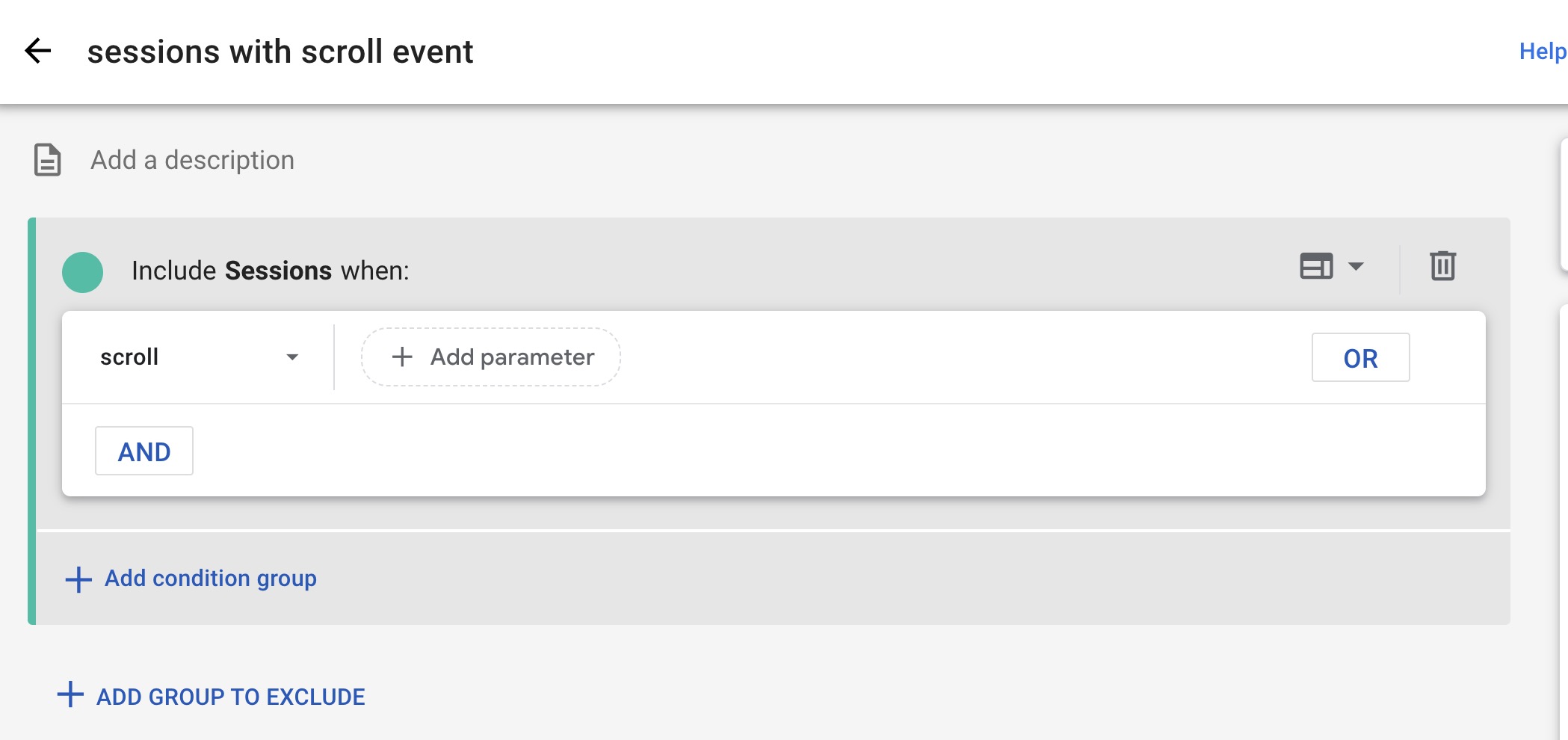This screenshot has width=1568, height=740.
Task: Click plus icon for ADD GROUP TO EXCLUDE
Action: pyautogui.click(x=70, y=694)
